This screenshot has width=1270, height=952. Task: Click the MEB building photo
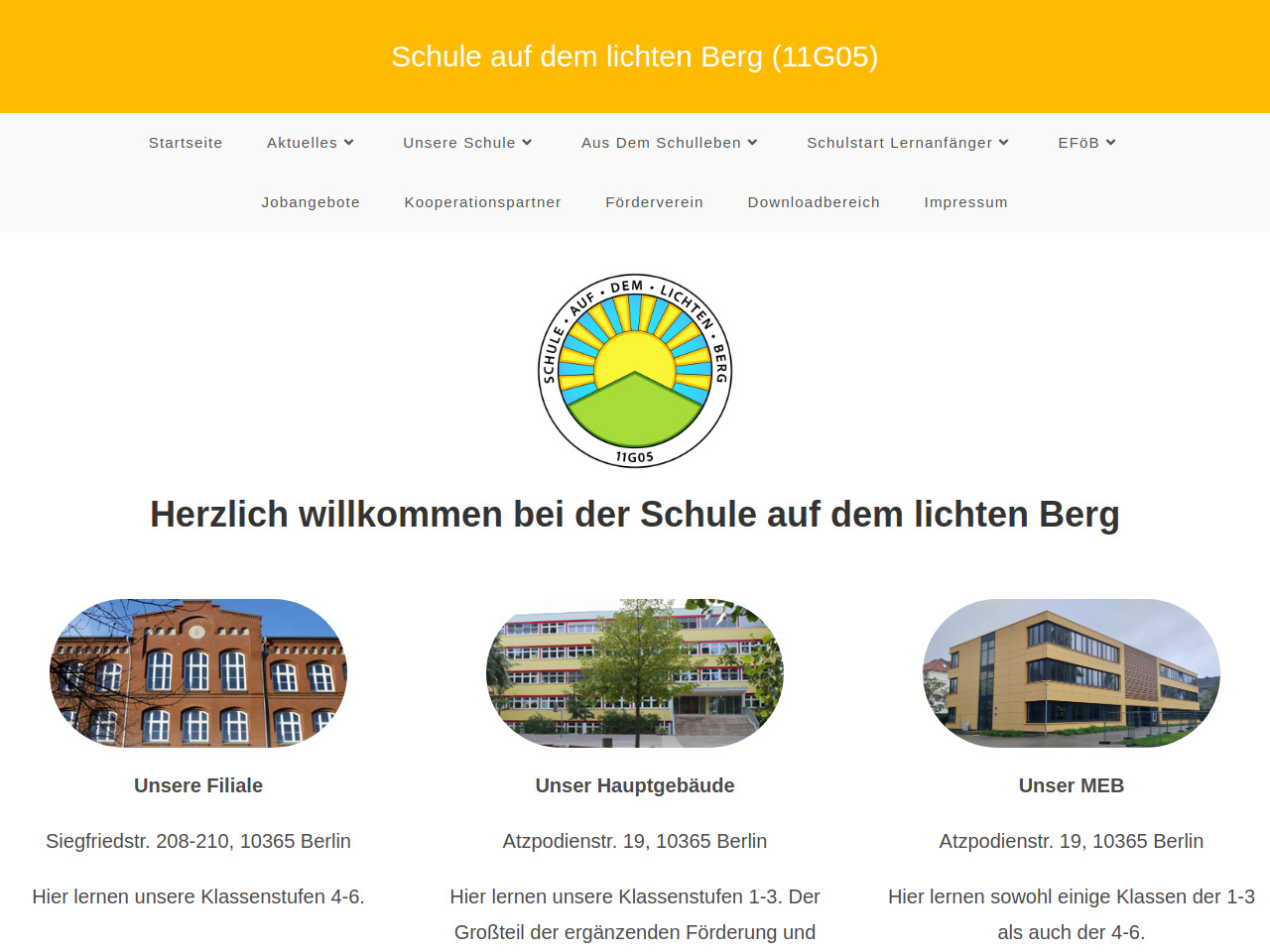click(x=1072, y=672)
